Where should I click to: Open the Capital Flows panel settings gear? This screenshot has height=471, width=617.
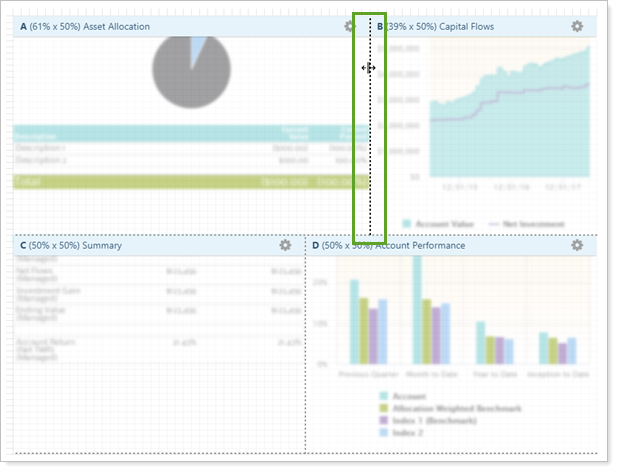click(577, 27)
